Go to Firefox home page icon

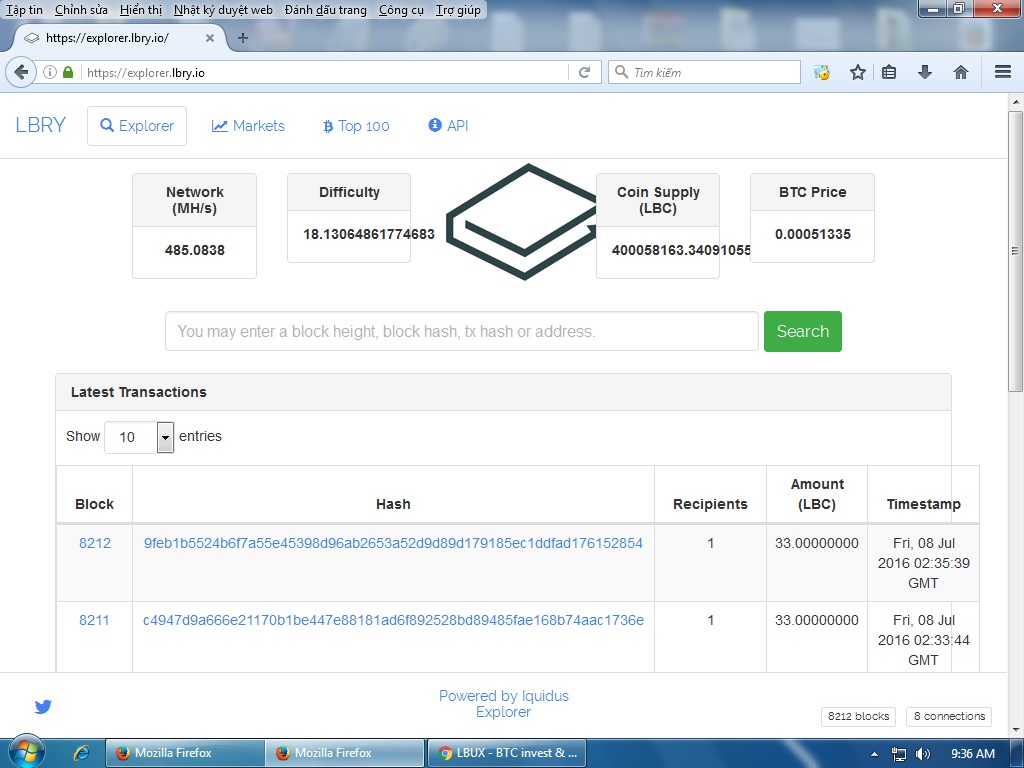[961, 72]
